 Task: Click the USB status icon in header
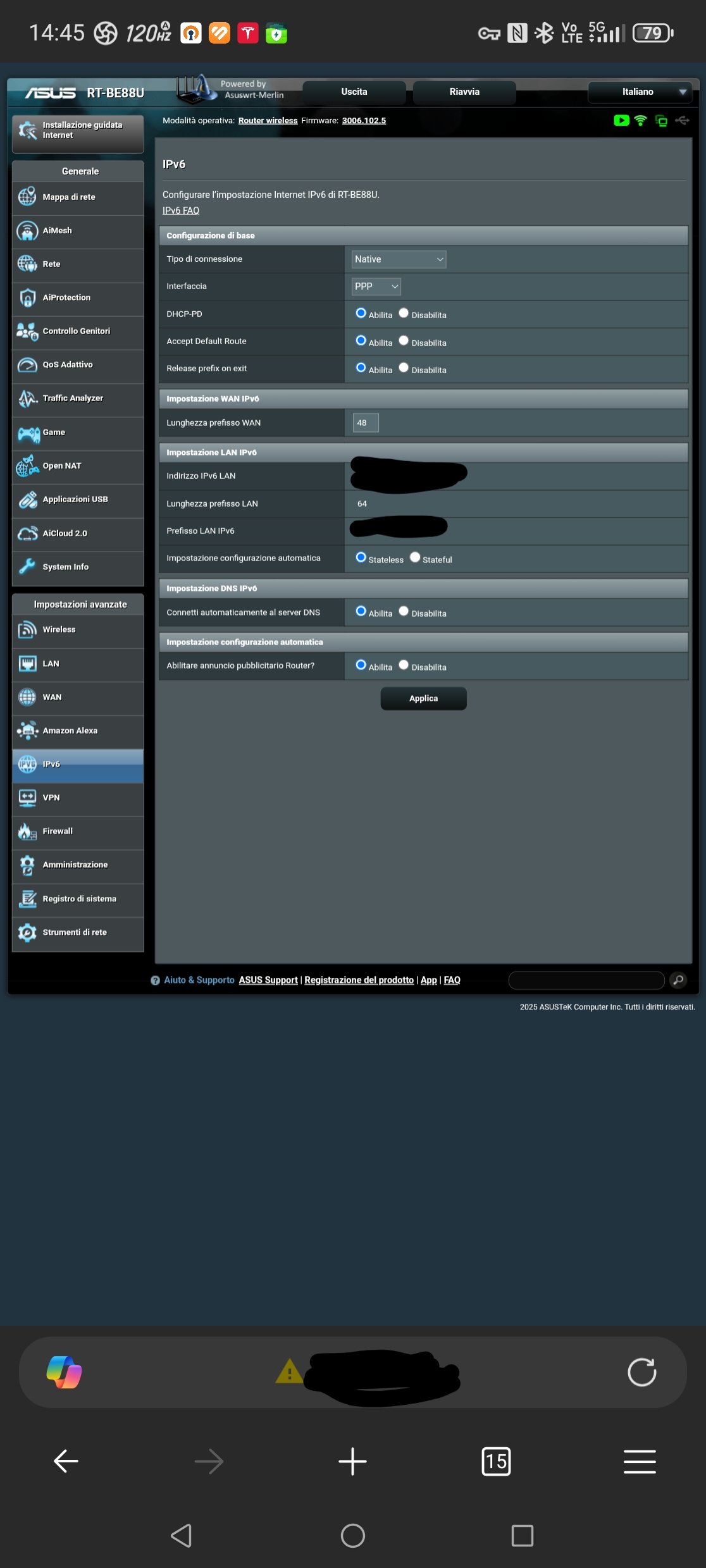click(x=682, y=120)
